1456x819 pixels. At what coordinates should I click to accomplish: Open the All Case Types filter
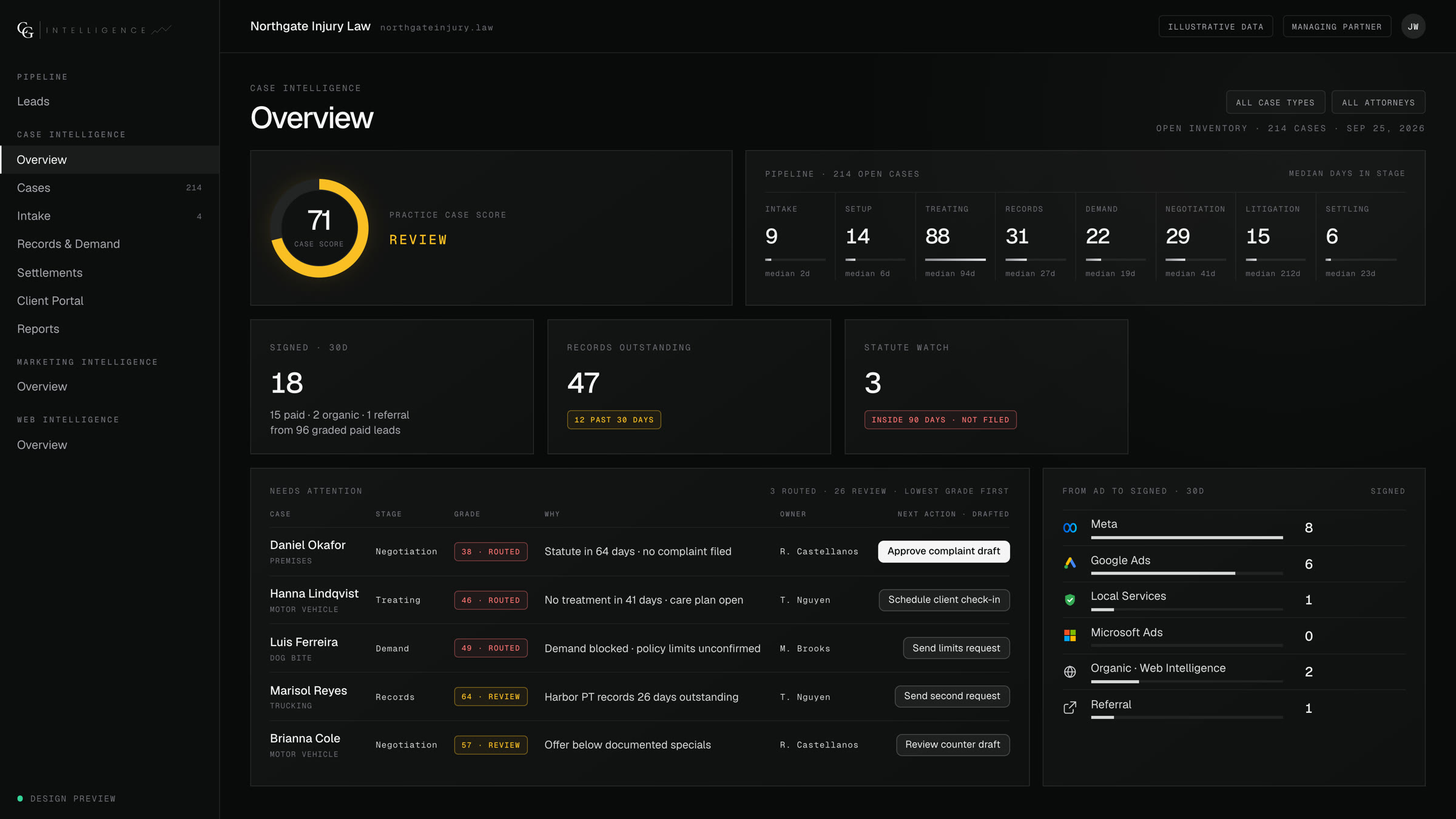pyautogui.click(x=1275, y=103)
